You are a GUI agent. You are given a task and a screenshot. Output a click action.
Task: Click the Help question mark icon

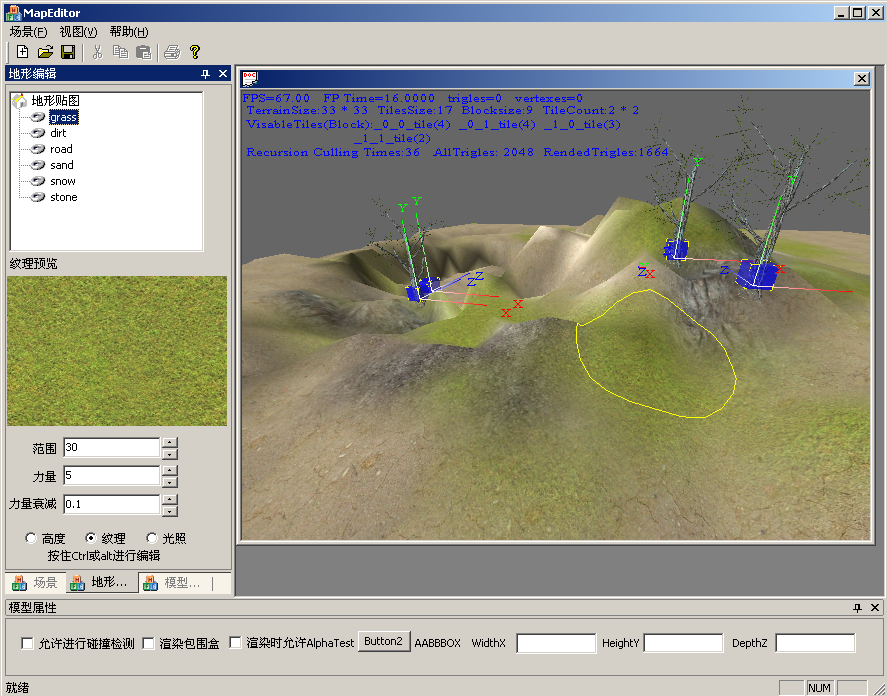[195, 51]
